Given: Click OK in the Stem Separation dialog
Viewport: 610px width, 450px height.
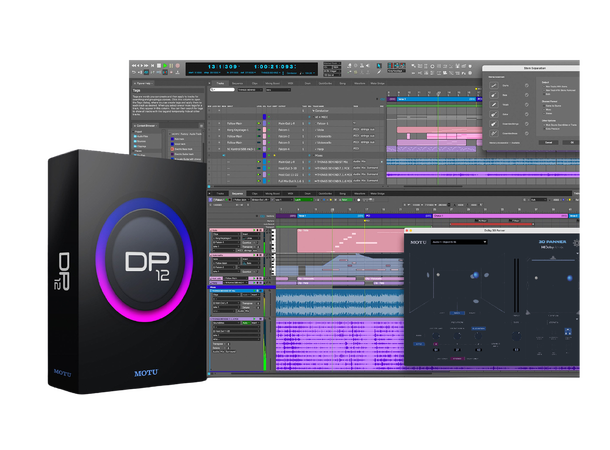Looking at the screenshot, I should (x=571, y=142).
